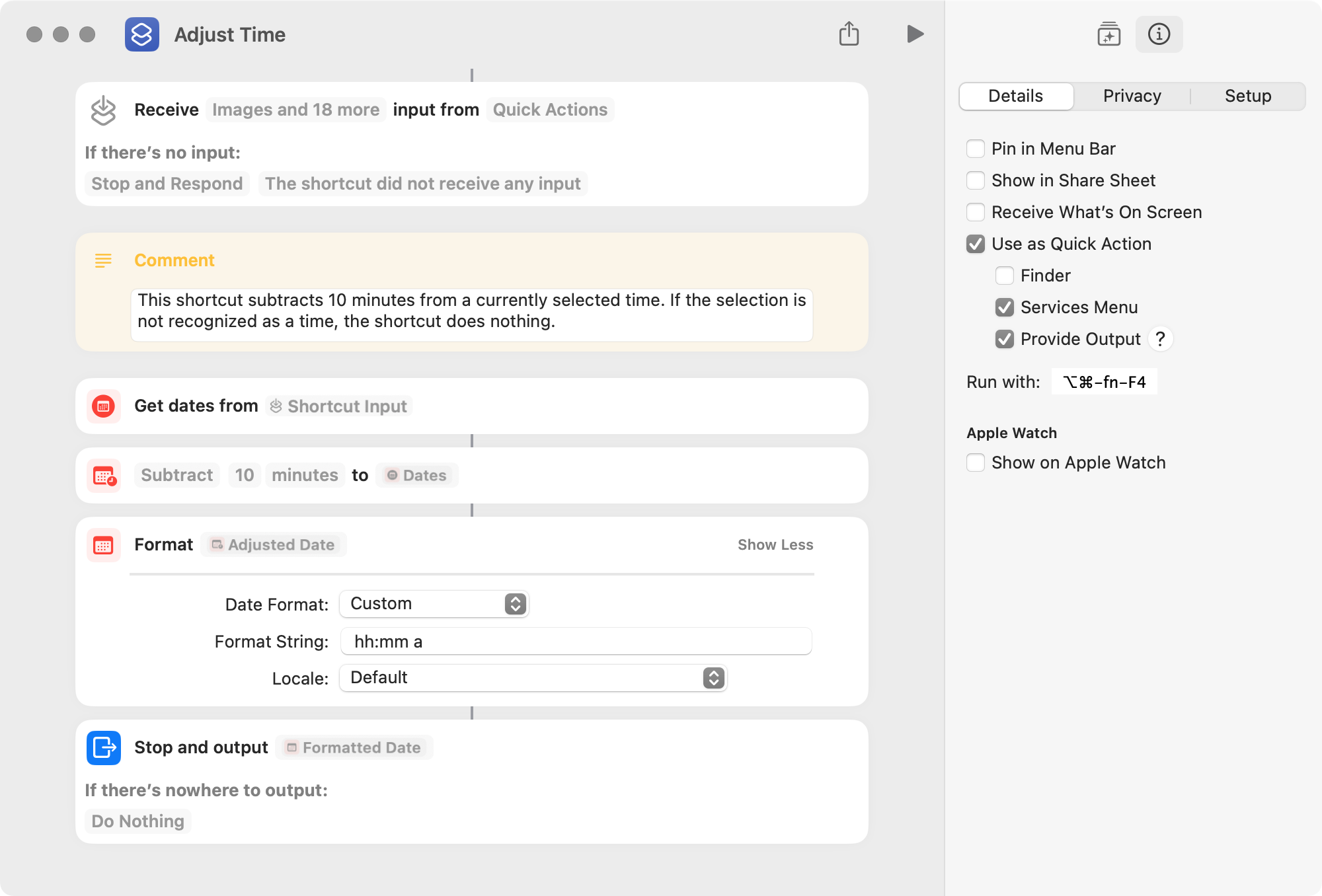Click the Subtract date action icon
This screenshot has width=1322, height=896.
pyautogui.click(x=104, y=476)
